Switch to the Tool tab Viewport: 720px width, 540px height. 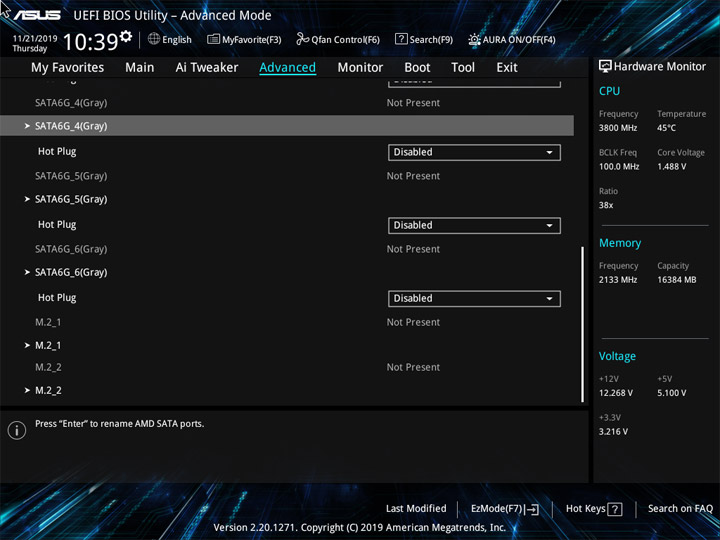coord(463,68)
